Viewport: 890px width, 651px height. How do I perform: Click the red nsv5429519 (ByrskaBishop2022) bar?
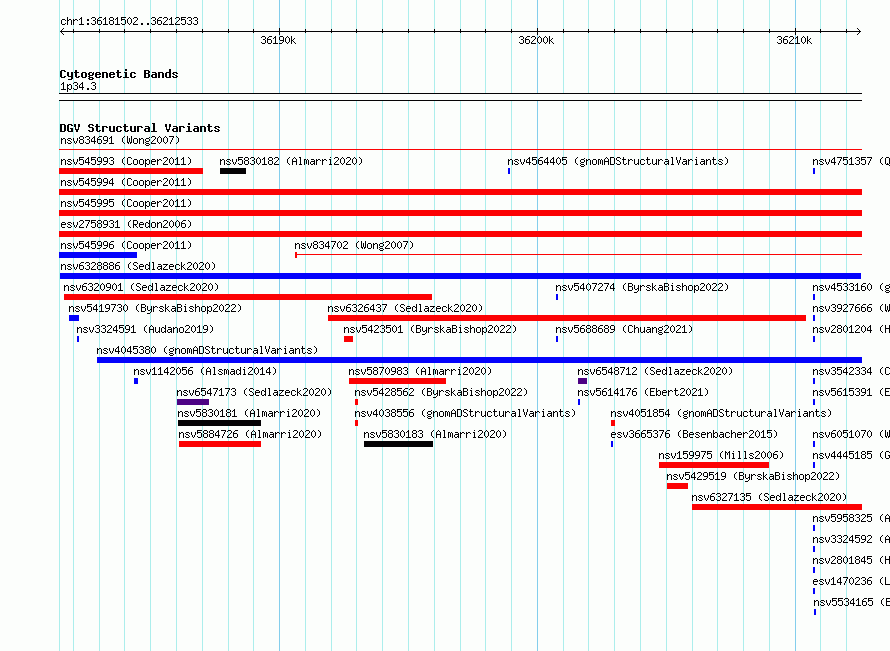pos(677,486)
